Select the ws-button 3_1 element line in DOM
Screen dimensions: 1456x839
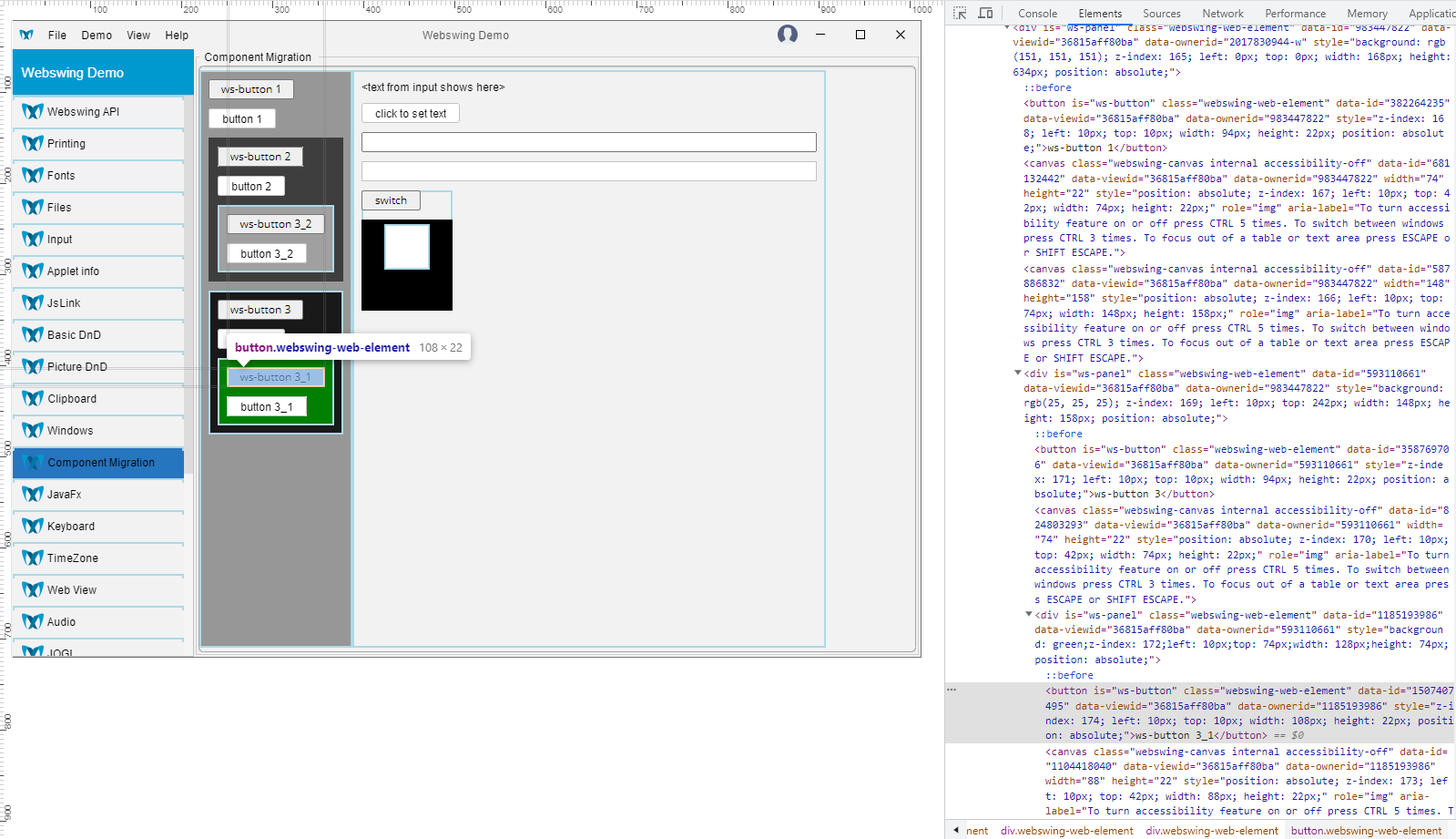click(x=1200, y=713)
